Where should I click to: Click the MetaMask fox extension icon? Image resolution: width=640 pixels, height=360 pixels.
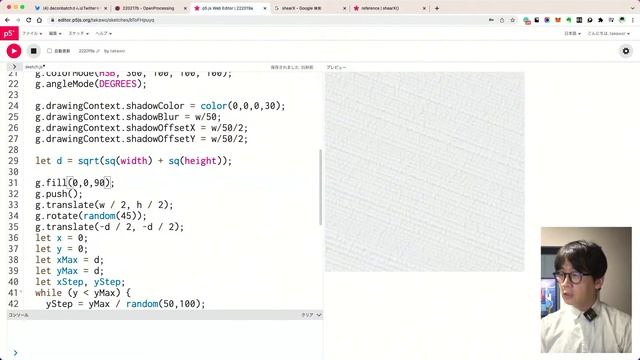558,20
